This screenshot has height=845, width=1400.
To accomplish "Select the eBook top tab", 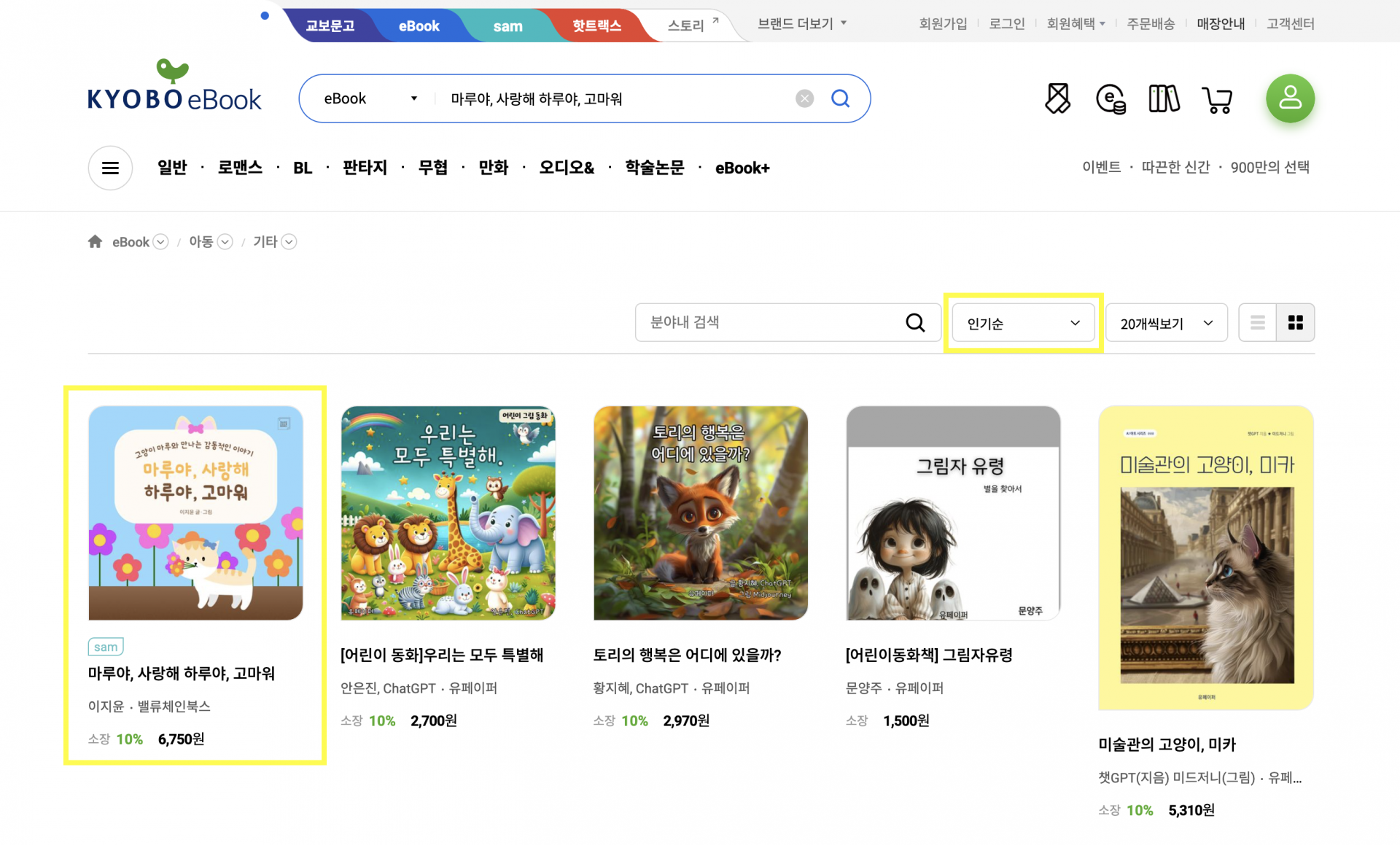I will point(419,26).
